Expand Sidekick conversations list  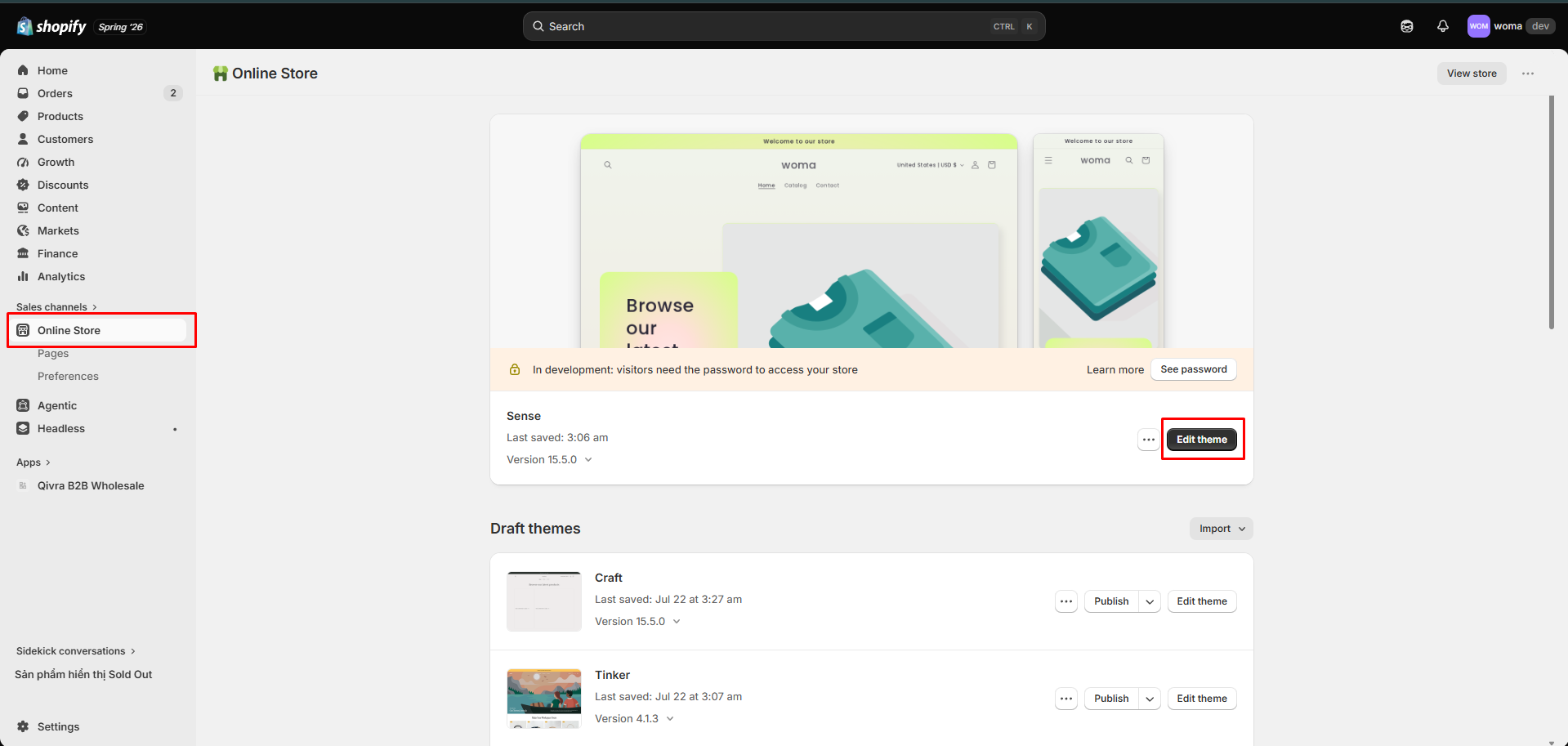pyautogui.click(x=76, y=651)
